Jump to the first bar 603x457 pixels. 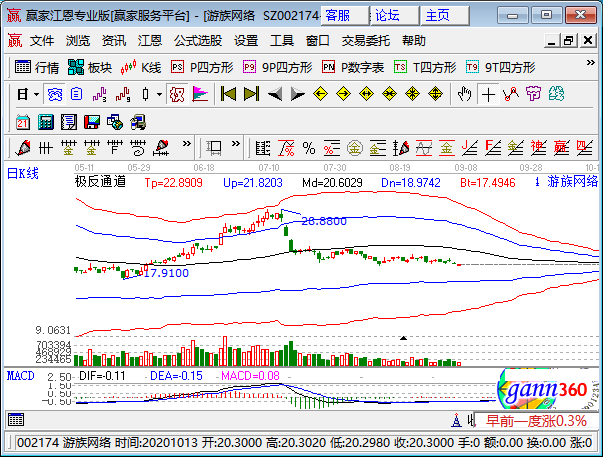[228, 94]
